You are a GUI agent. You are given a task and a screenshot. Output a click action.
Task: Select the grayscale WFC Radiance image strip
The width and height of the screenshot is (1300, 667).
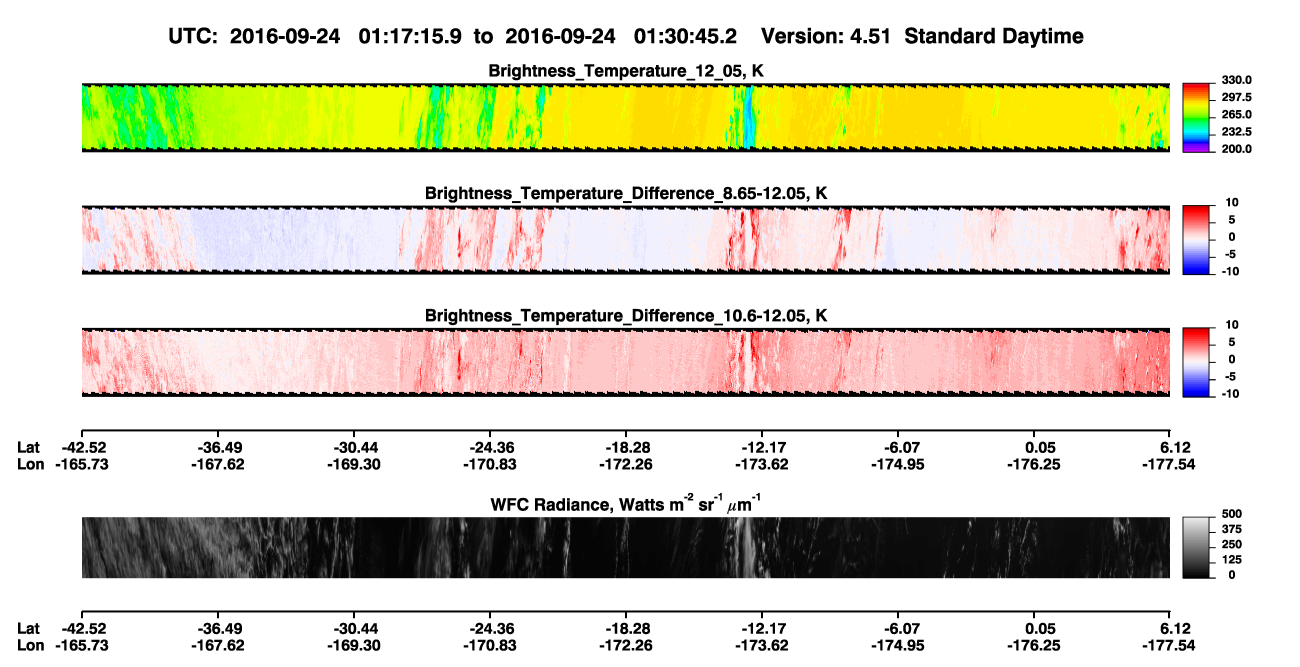[625, 548]
